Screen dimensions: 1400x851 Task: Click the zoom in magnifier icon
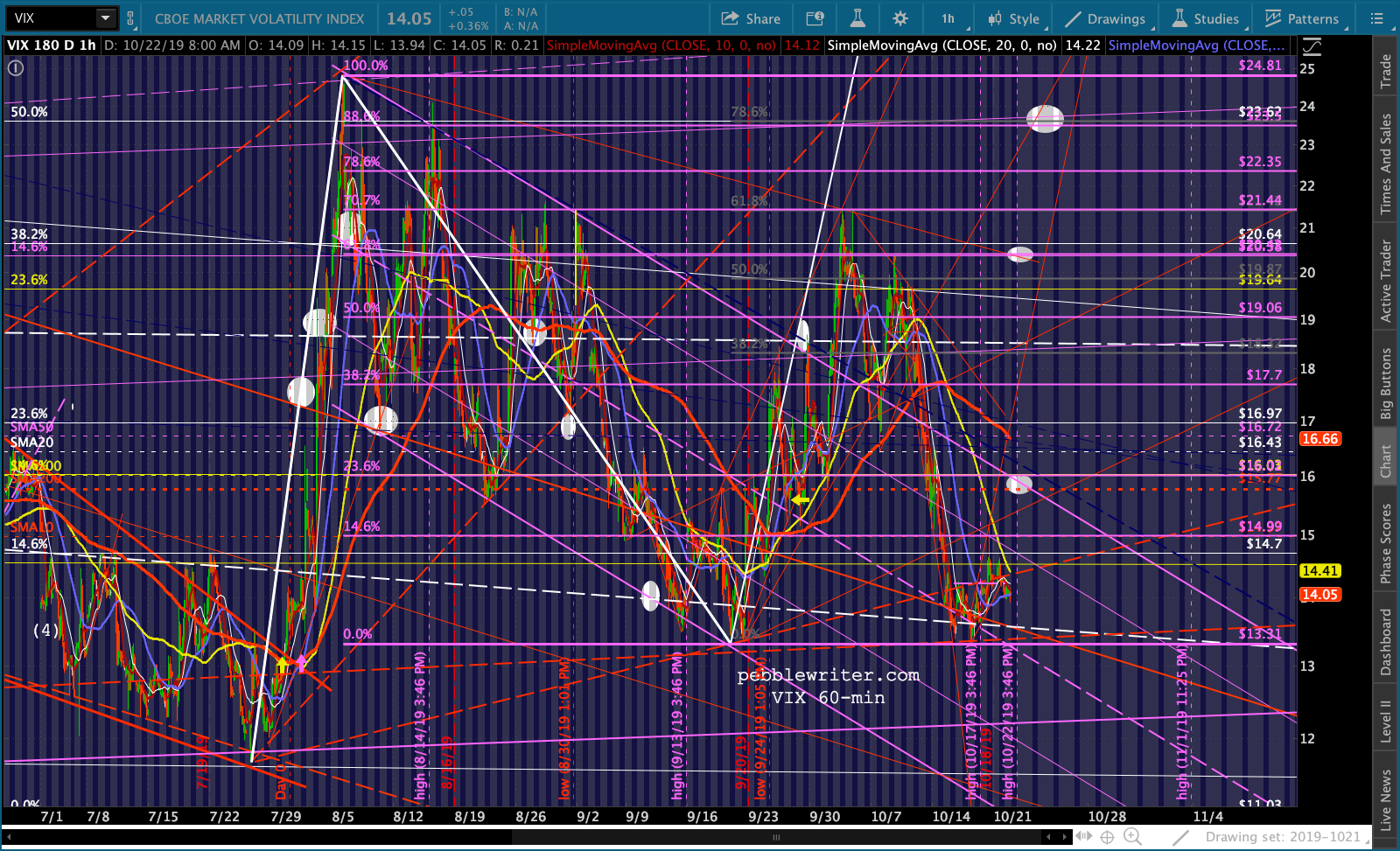tap(1131, 837)
